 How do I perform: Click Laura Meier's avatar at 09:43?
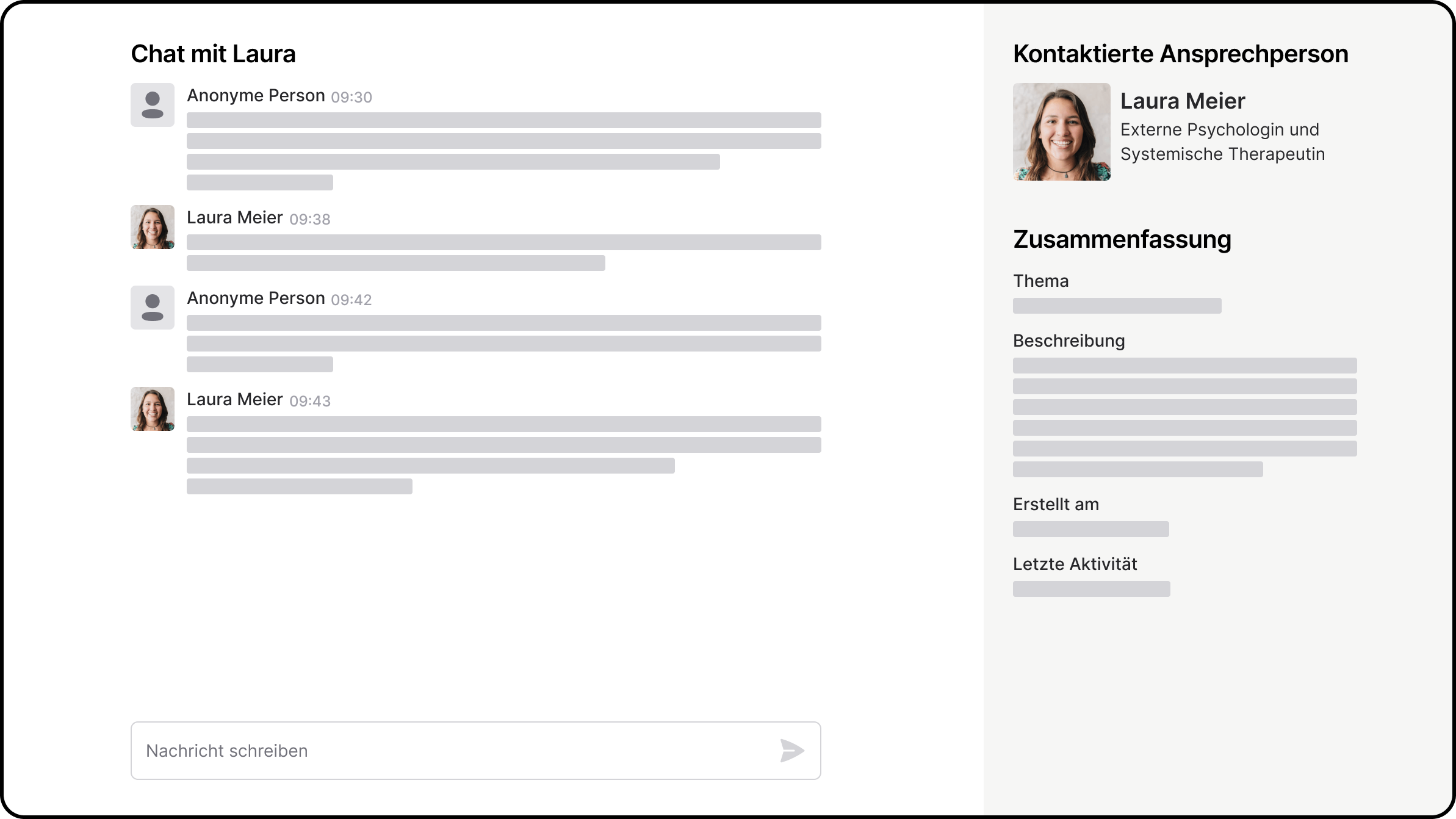point(153,409)
